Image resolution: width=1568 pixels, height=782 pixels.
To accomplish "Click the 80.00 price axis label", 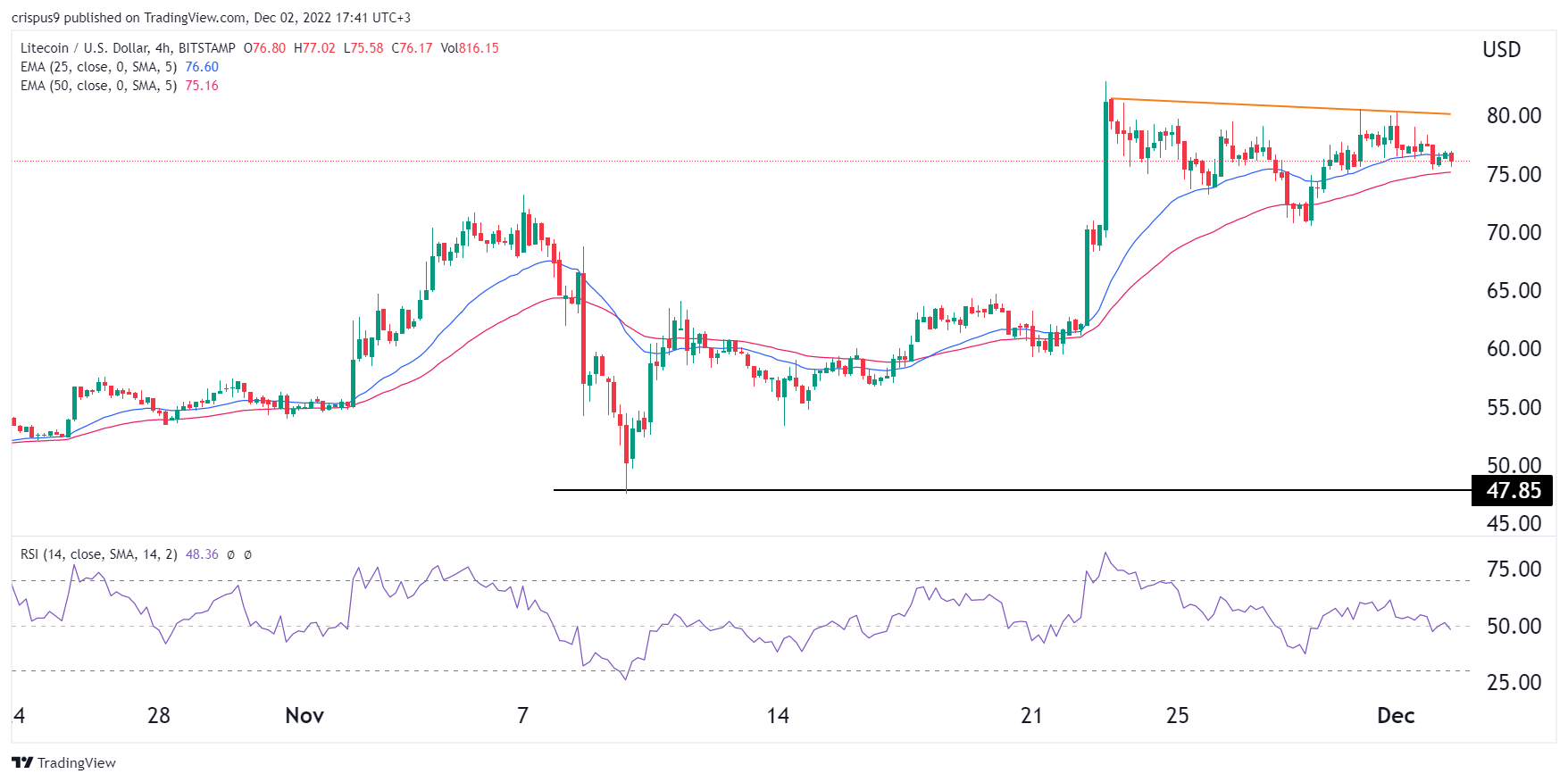I will (1514, 115).
